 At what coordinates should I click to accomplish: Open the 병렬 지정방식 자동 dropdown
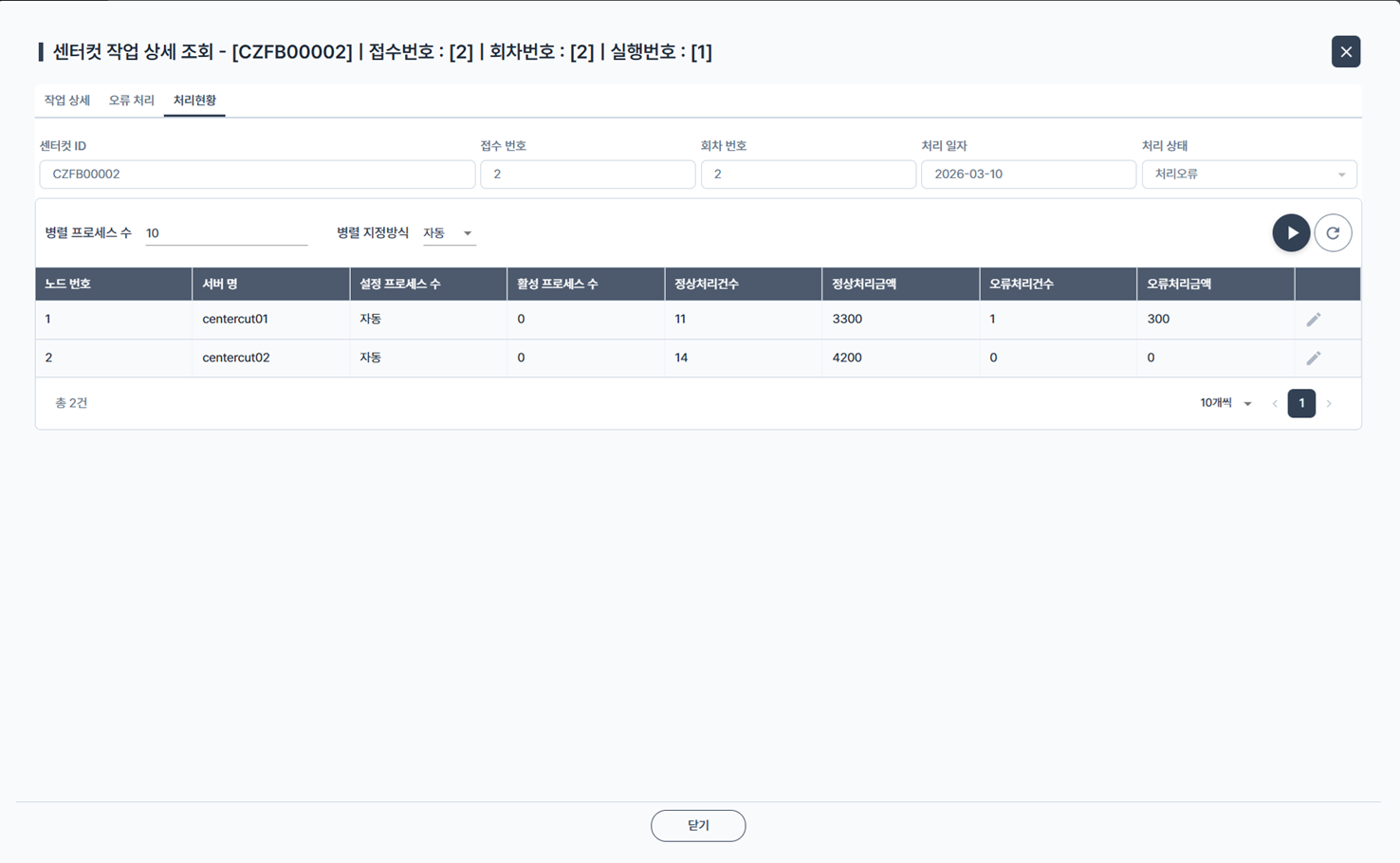point(449,233)
